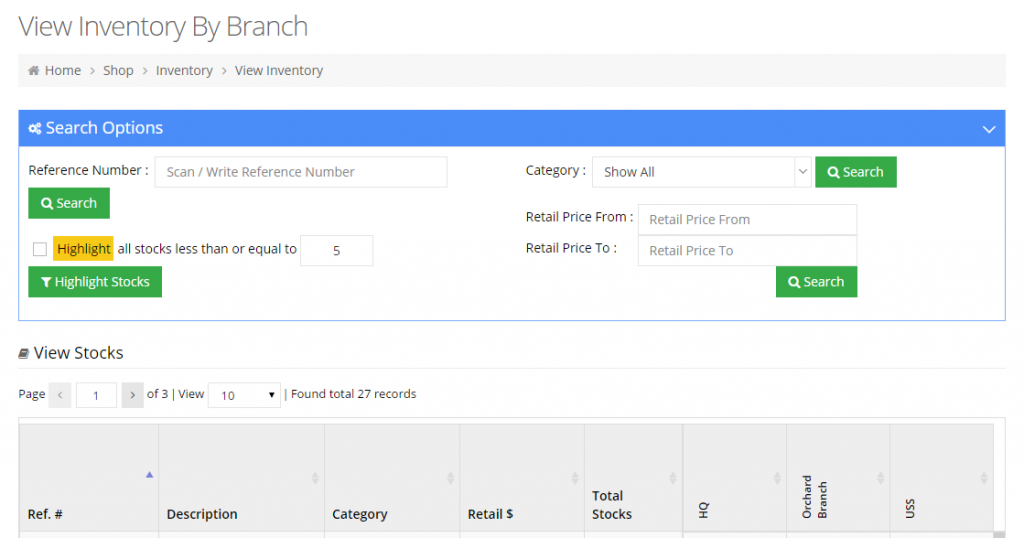Sort the Category column

point(450,478)
